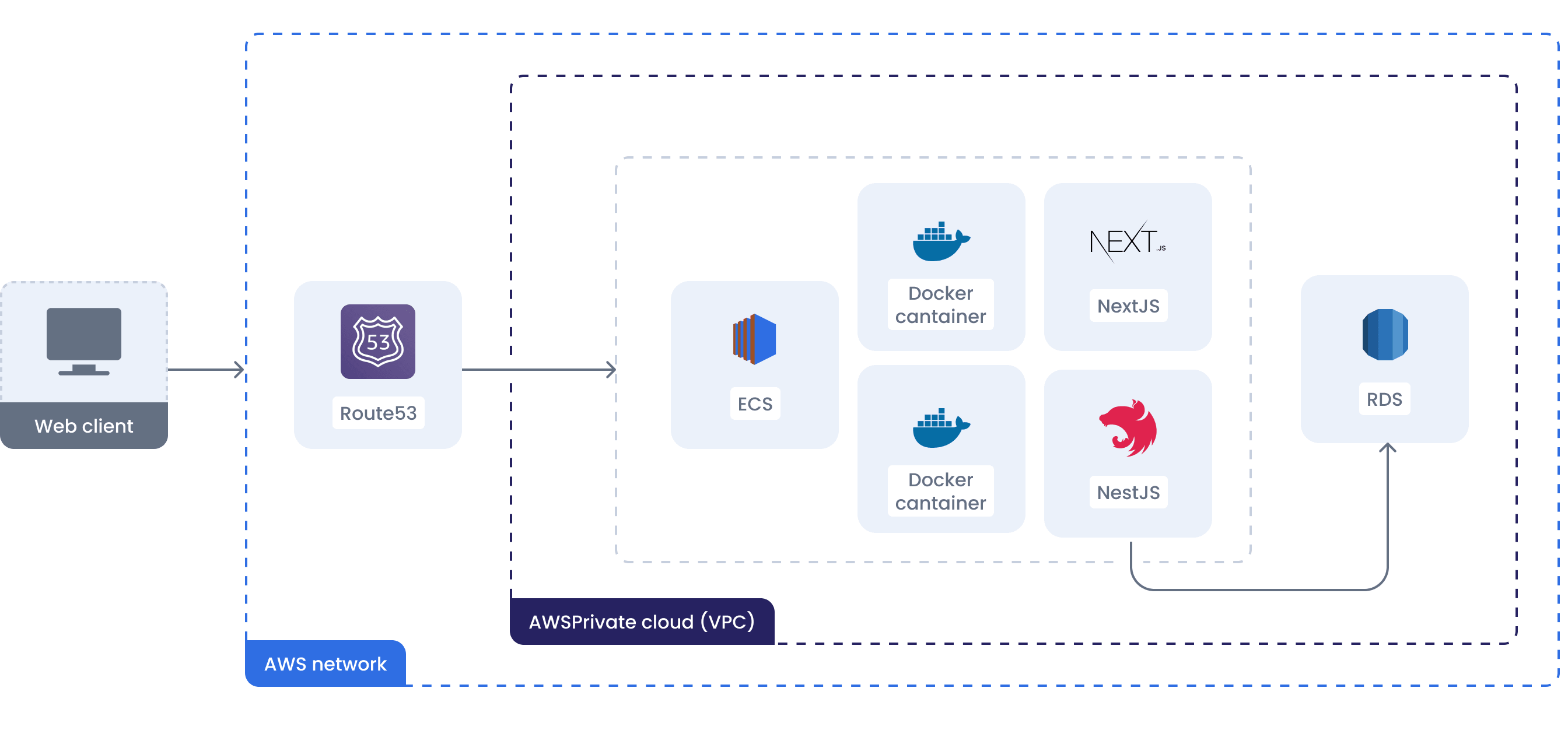Click the "Web client" label
1568x730 pixels.
84,426
